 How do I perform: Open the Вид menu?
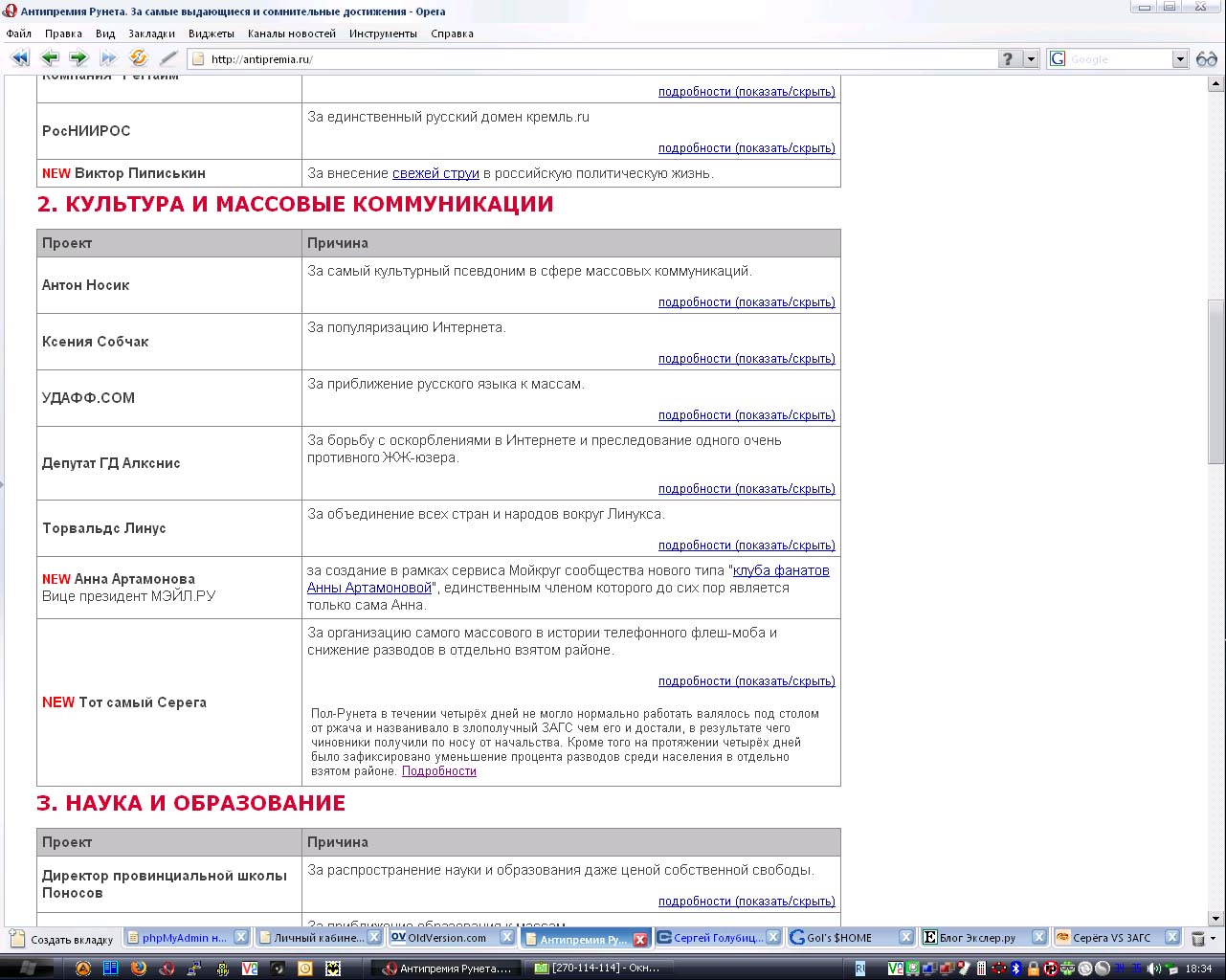coord(105,33)
